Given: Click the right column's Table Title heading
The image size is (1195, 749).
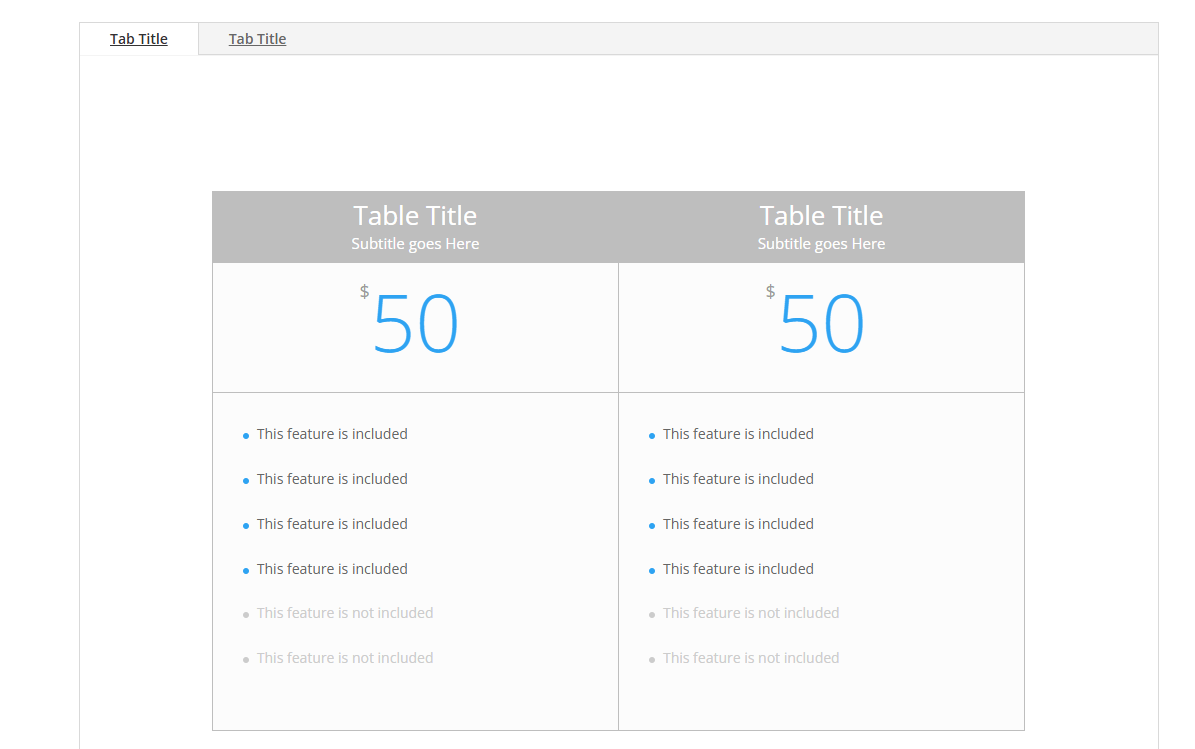Looking at the screenshot, I should pos(821,216).
